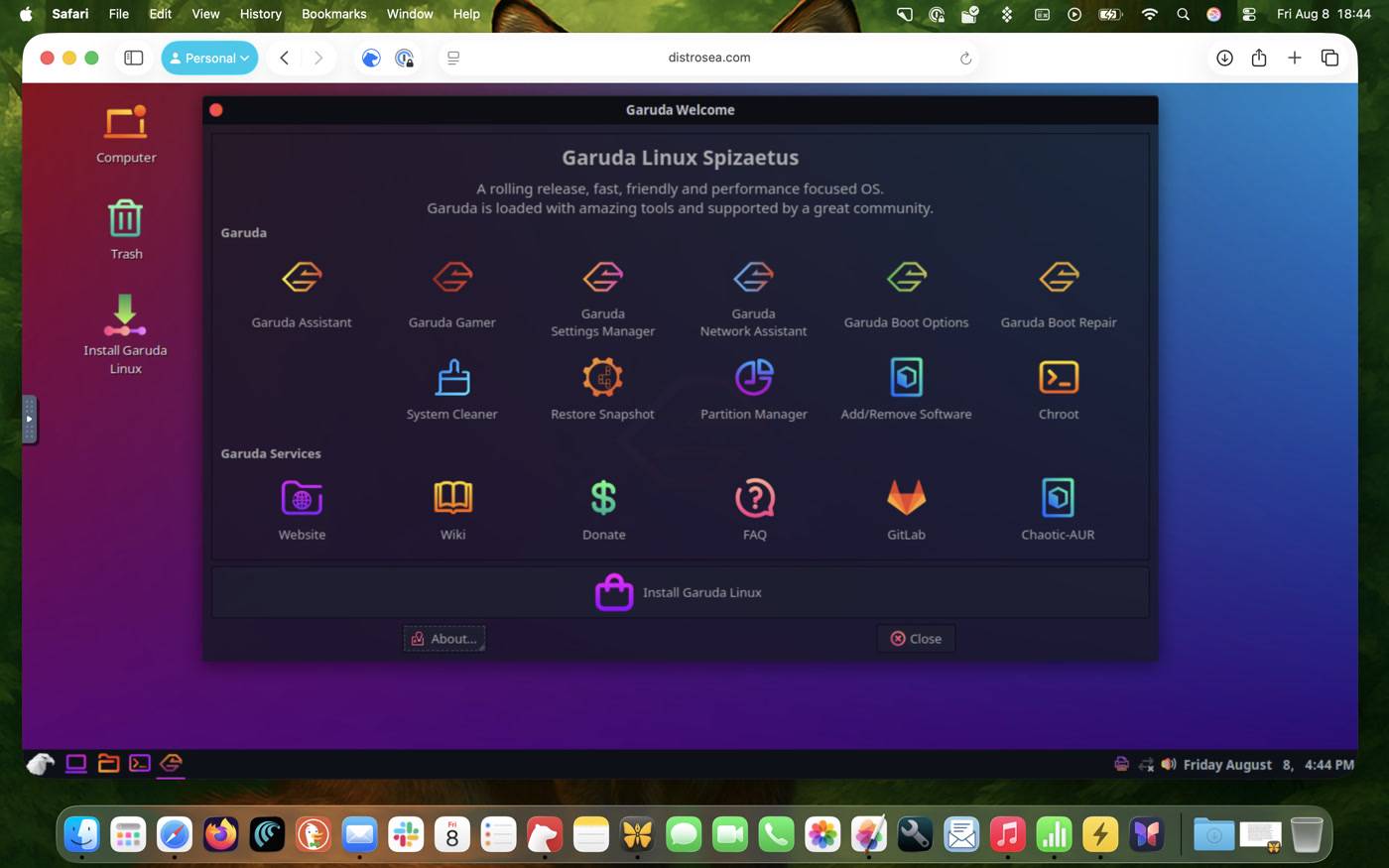The height and width of the screenshot is (868, 1389).
Task: Show Safari downloads
Action: click(x=1225, y=58)
